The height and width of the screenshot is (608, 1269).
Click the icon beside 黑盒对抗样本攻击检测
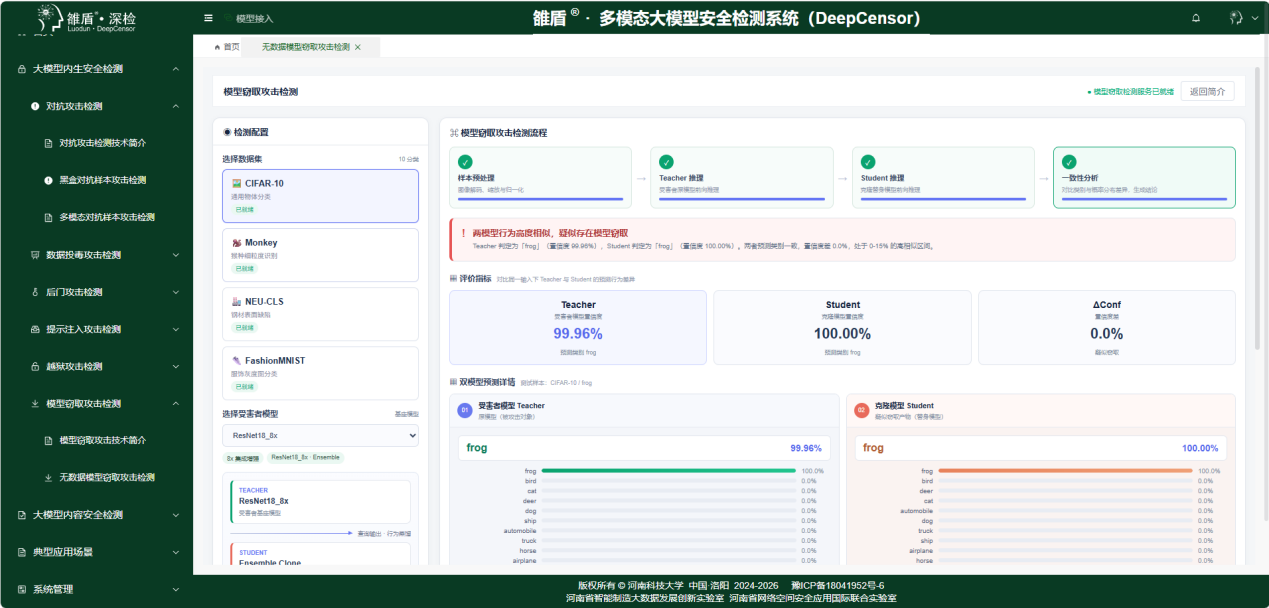[x=48, y=180]
